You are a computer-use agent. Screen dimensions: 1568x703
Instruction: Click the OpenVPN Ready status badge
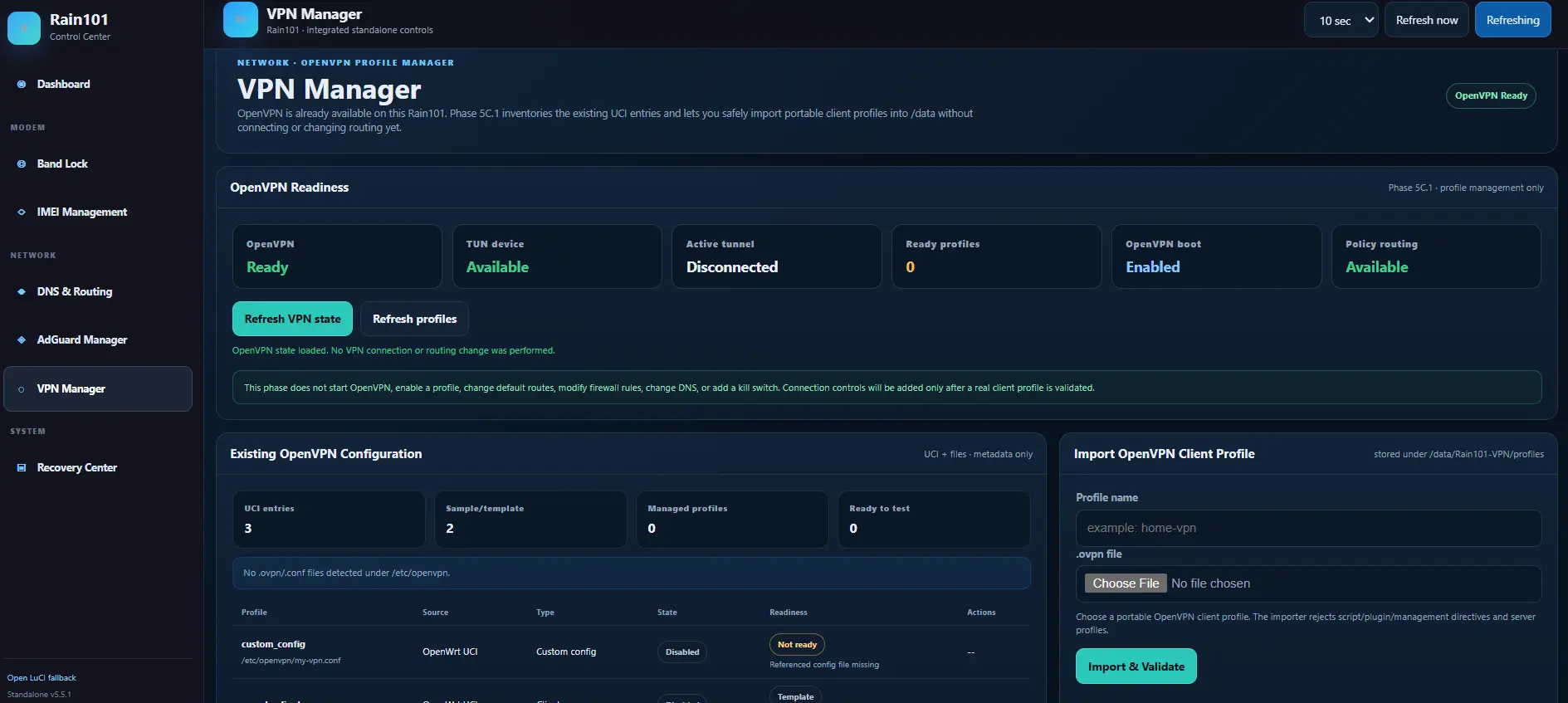click(x=1491, y=95)
